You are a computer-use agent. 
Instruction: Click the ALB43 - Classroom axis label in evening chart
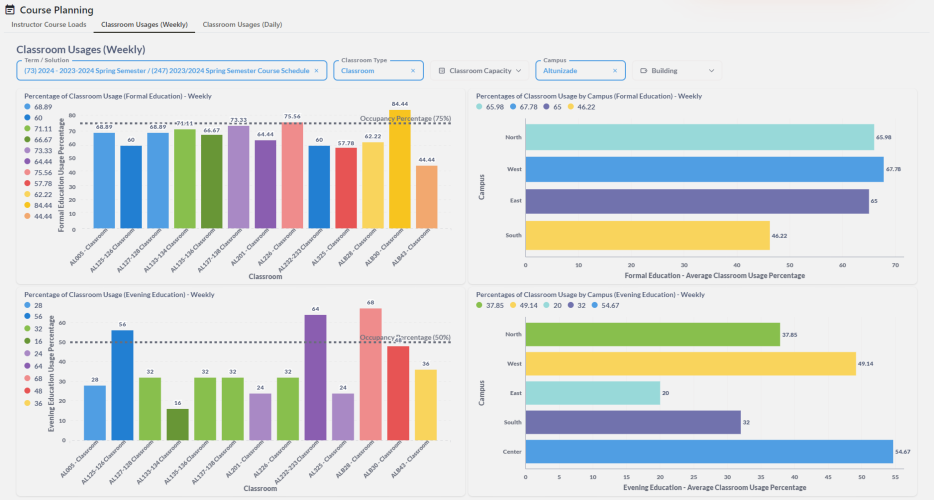coord(411,459)
